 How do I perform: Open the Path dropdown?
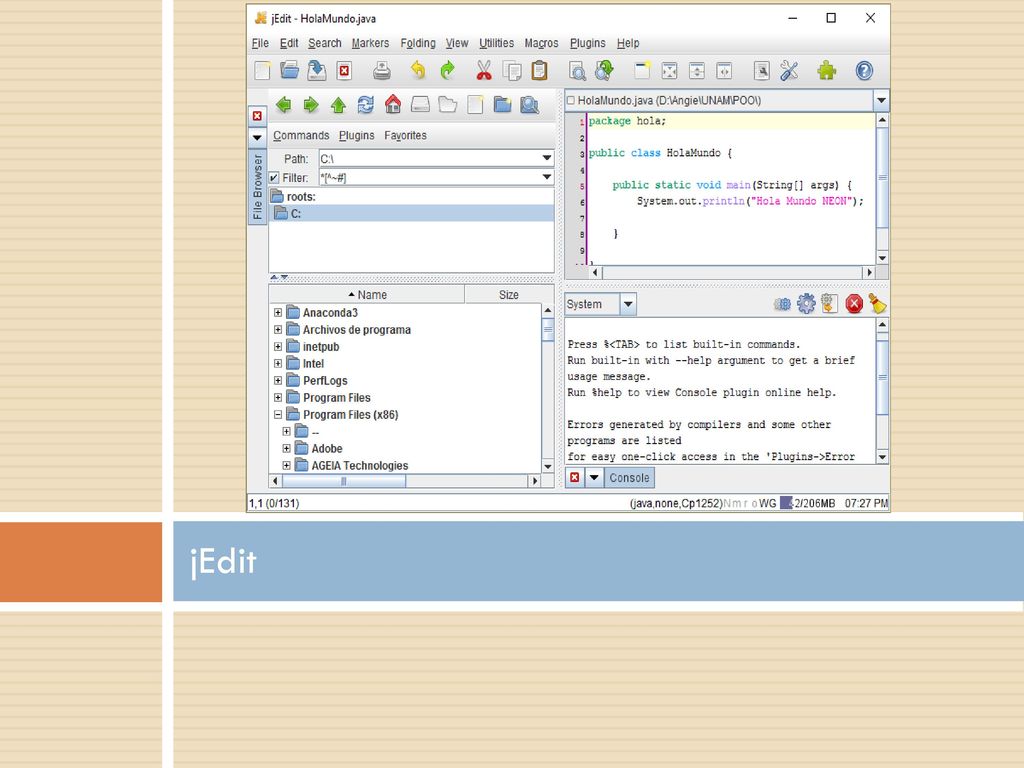click(547, 158)
